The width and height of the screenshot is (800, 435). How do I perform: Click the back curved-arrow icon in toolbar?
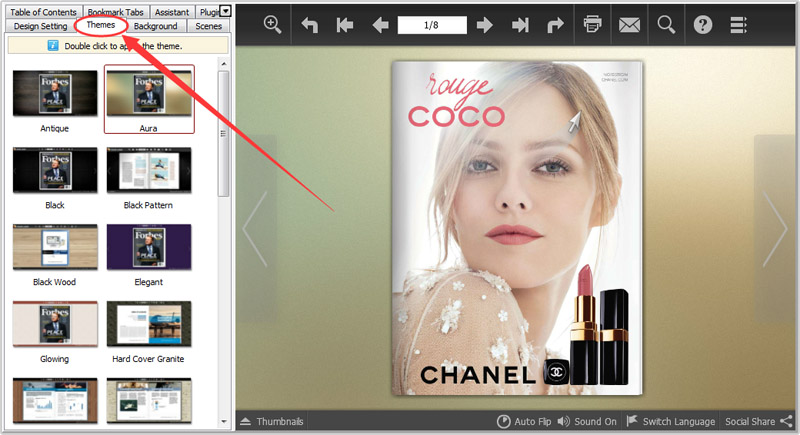[x=310, y=24]
